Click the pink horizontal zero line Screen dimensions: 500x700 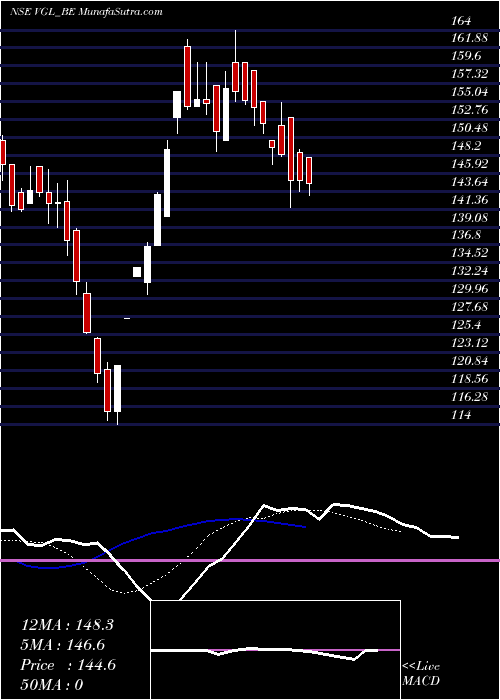[x=250, y=560]
